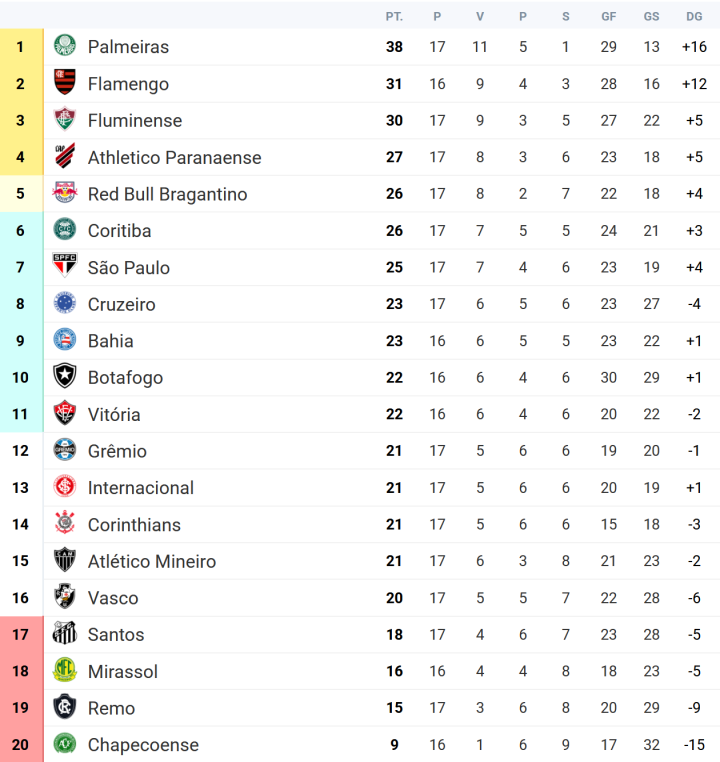
Task: Select the Chapecoense green badge
Action: [x=65, y=743]
